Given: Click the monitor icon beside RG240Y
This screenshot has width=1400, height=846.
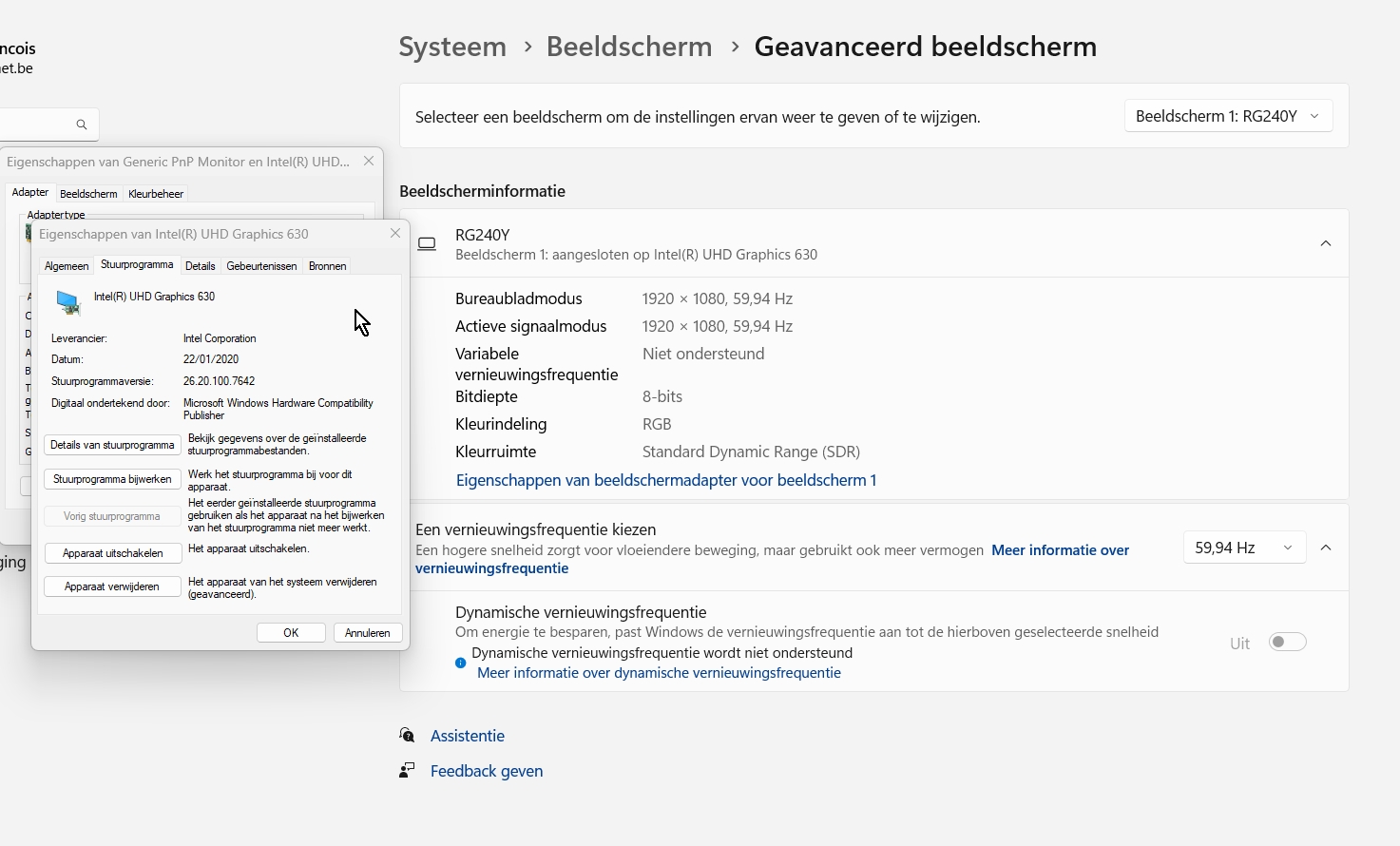Looking at the screenshot, I should coord(427,243).
